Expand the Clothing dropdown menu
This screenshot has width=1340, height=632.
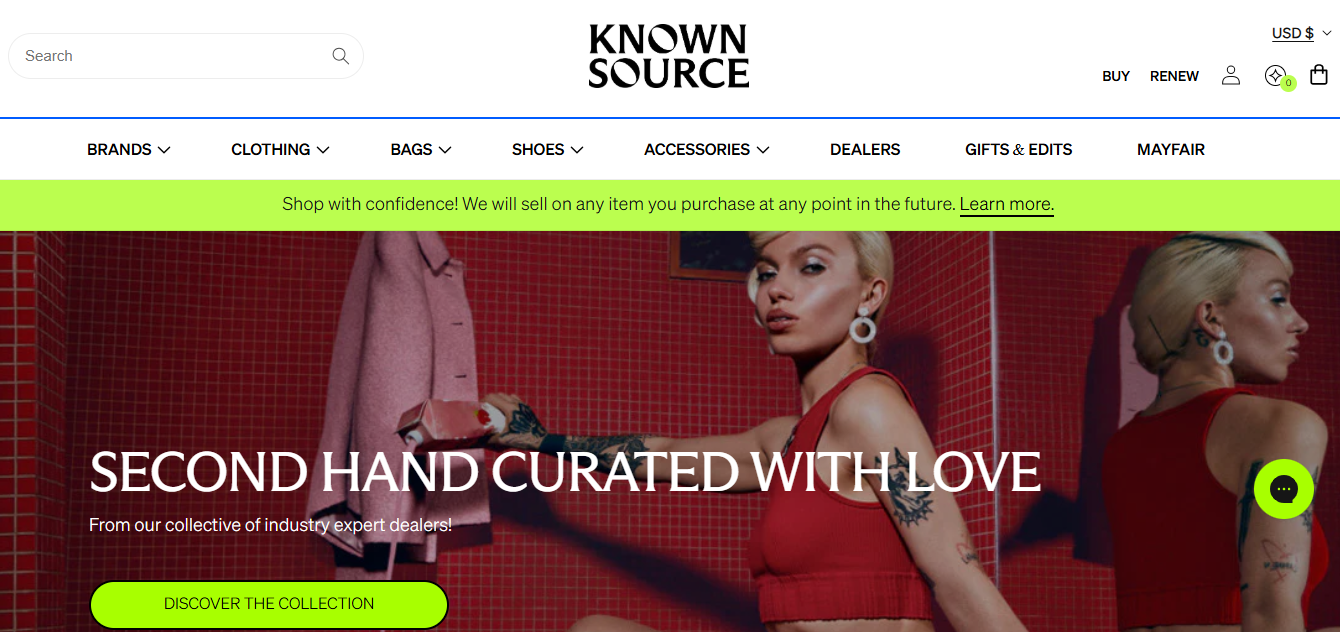pos(280,150)
